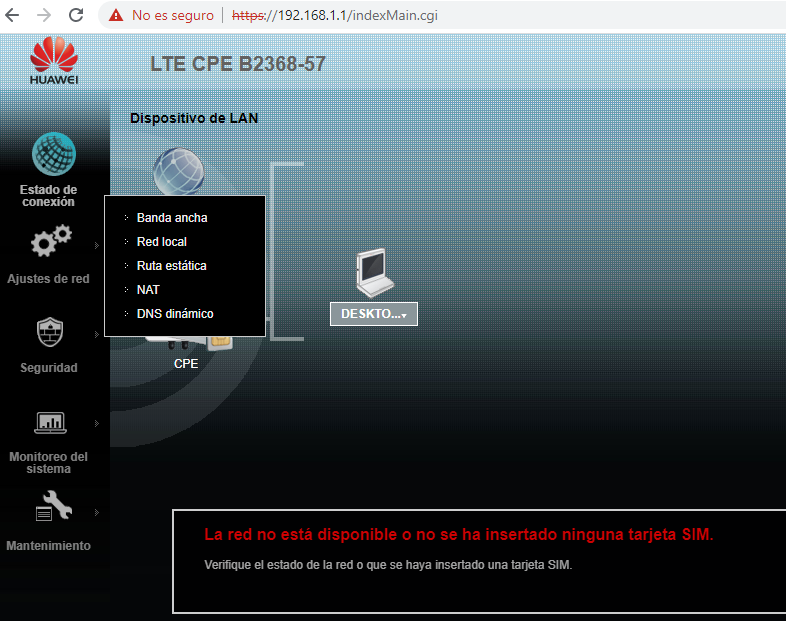Open Seguridad shield icon
Viewport: 786px width, 621px height.
(x=50, y=332)
